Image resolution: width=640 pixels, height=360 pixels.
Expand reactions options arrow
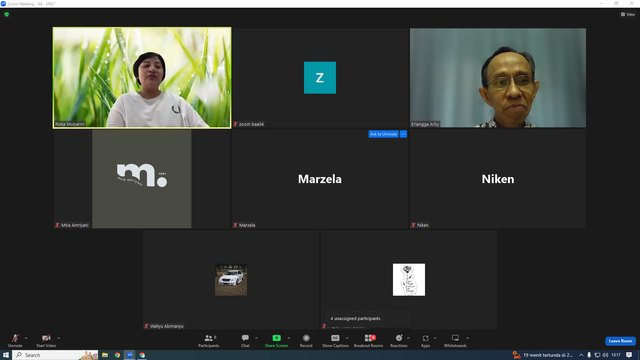click(408, 338)
